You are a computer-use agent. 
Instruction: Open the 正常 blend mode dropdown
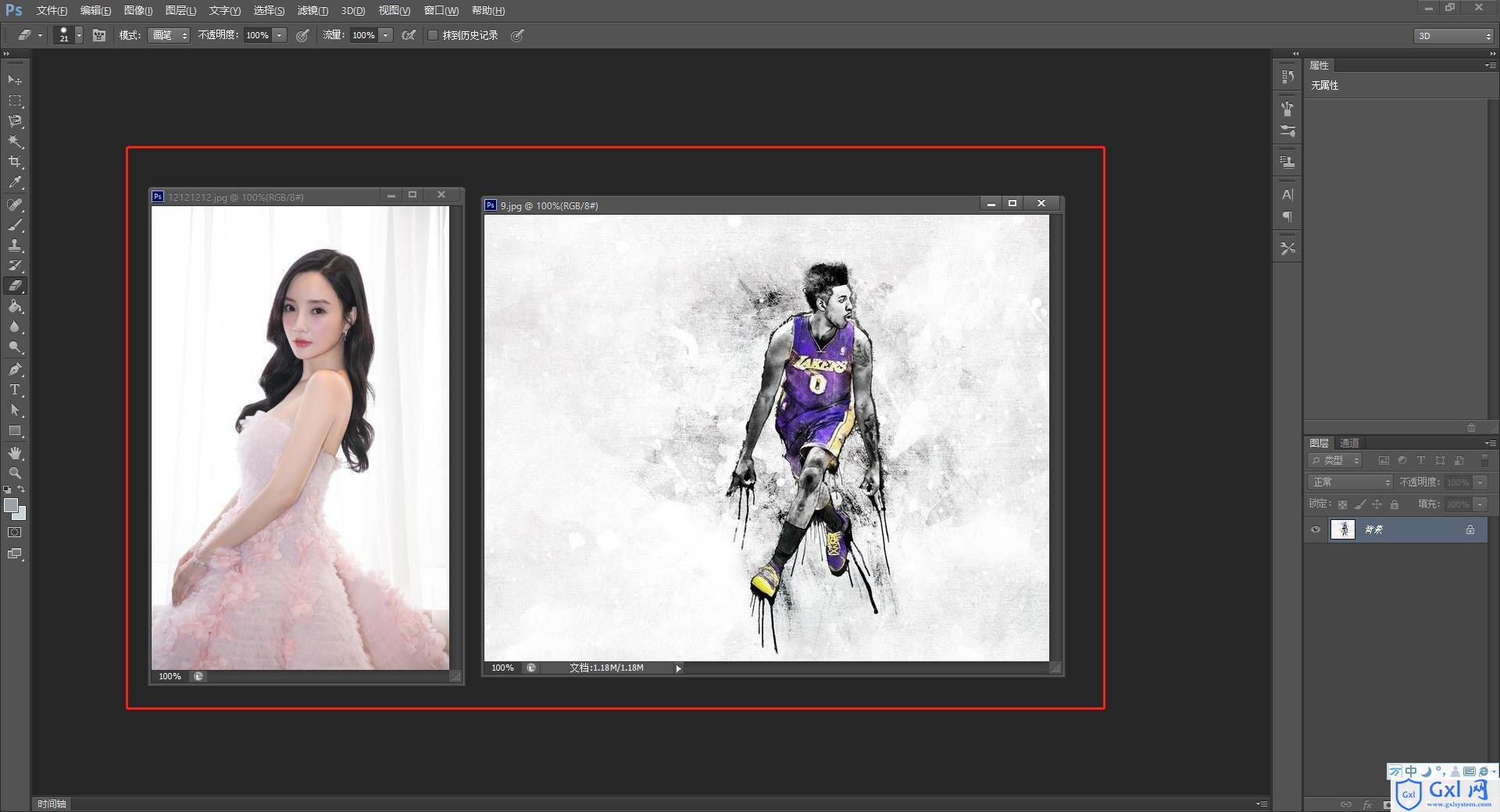click(x=1350, y=483)
